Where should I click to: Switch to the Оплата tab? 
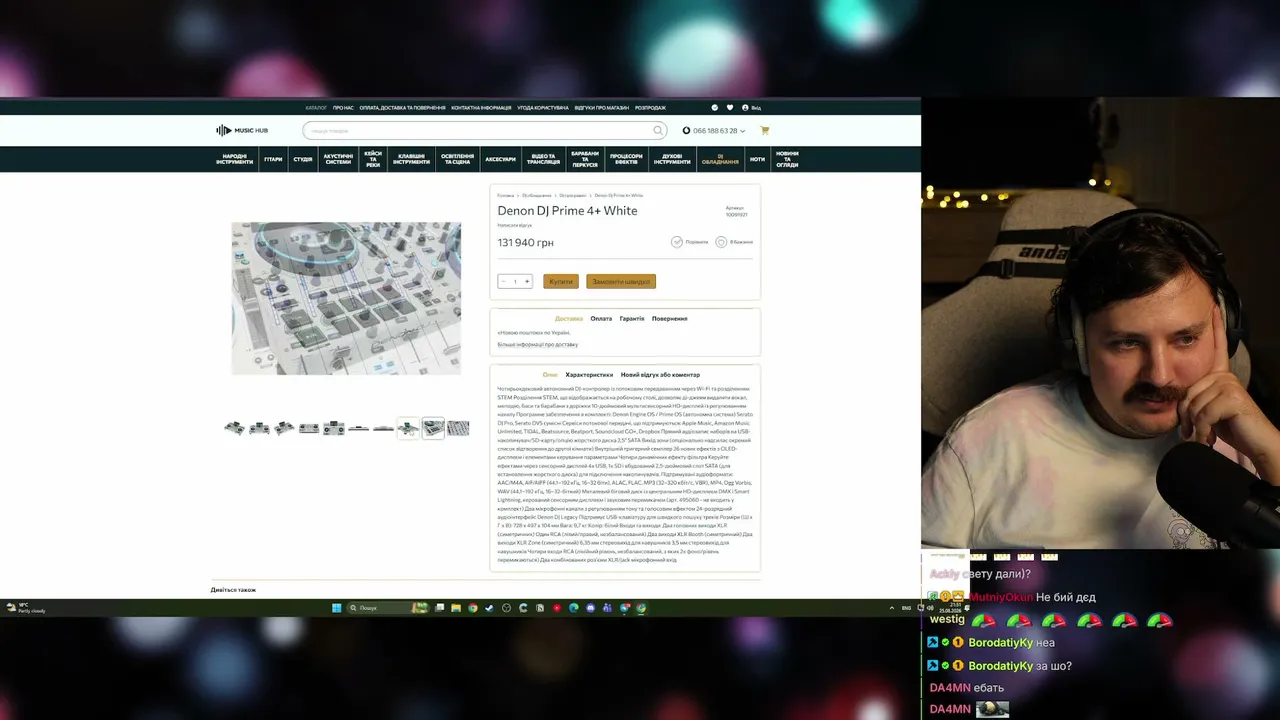click(x=601, y=318)
